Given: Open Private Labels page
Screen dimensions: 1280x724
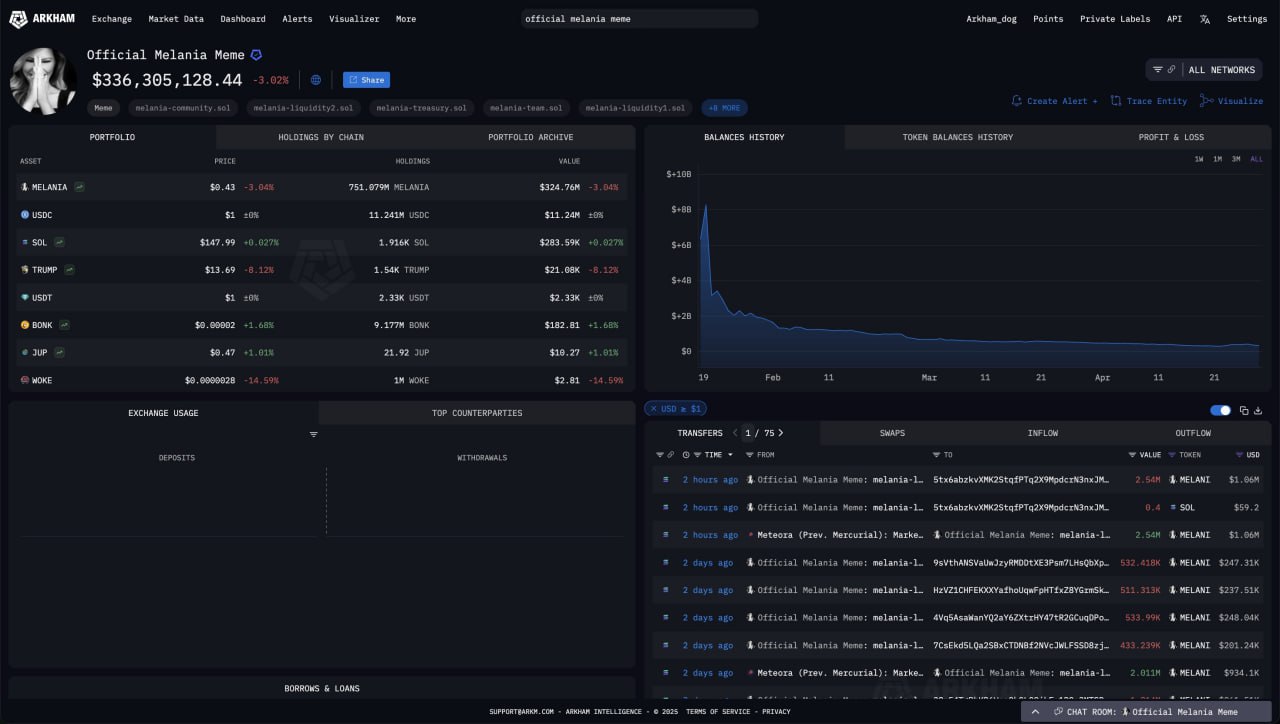Looking at the screenshot, I should click(x=1115, y=19).
